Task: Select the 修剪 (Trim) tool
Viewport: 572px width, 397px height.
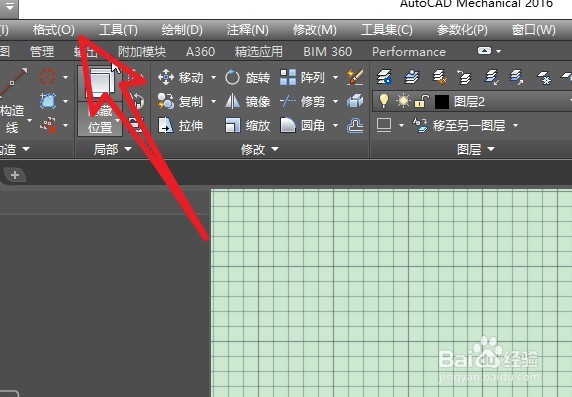Action: coord(302,101)
